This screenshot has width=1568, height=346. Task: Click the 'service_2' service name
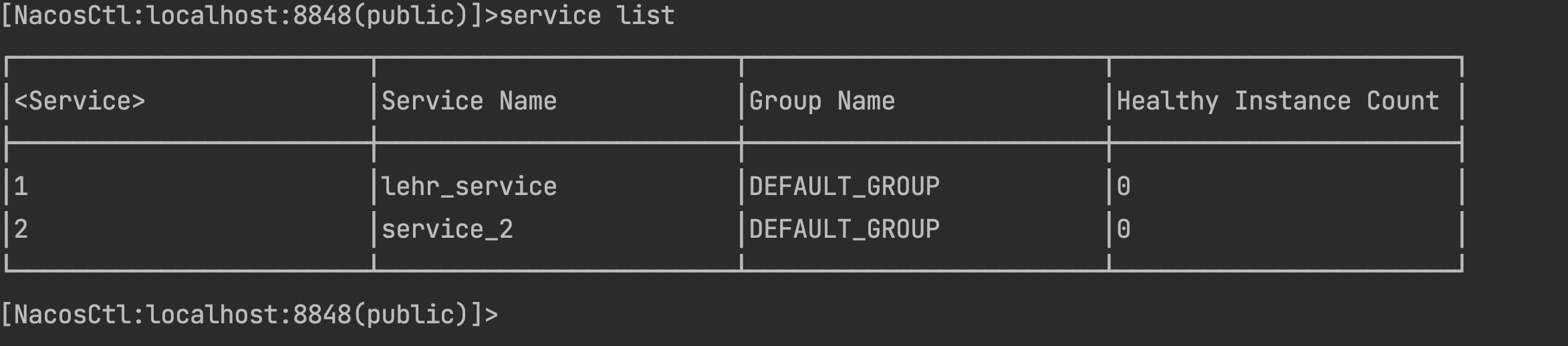point(447,229)
